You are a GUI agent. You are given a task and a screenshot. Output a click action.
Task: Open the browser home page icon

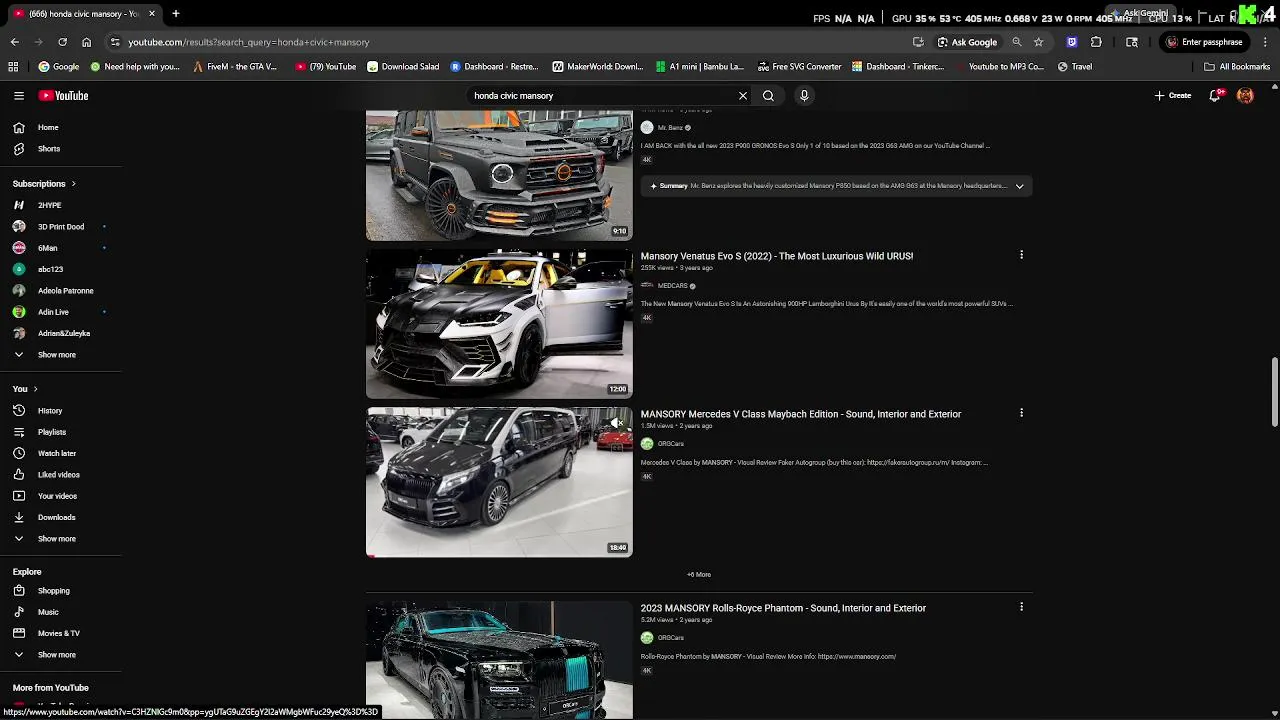tap(86, 42)
